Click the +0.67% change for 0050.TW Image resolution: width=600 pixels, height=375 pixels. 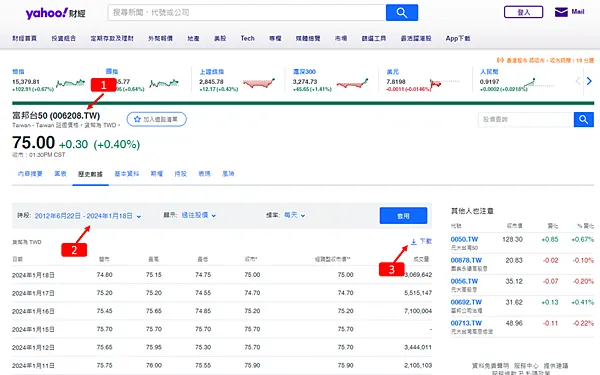(x=582, y=240)
